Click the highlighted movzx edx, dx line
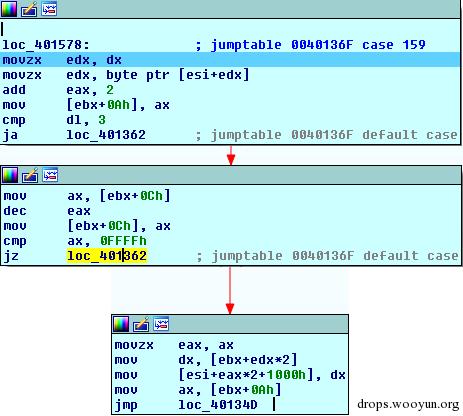Viewport: 463px width, 416px height. [231, 60]
